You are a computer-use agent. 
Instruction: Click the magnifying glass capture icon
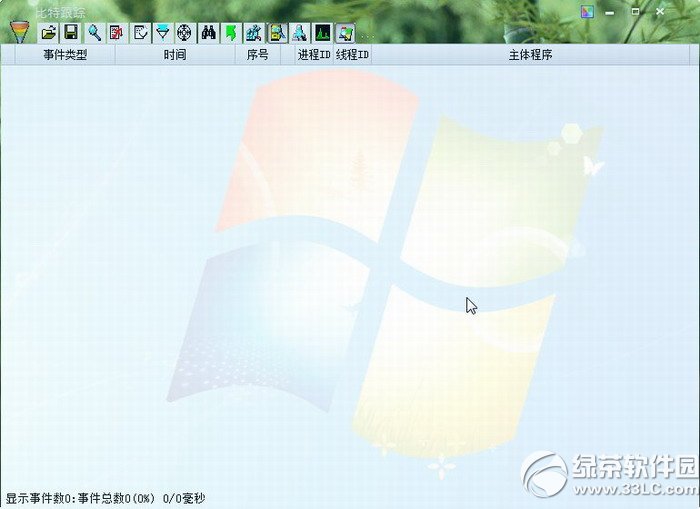[94, 33]
